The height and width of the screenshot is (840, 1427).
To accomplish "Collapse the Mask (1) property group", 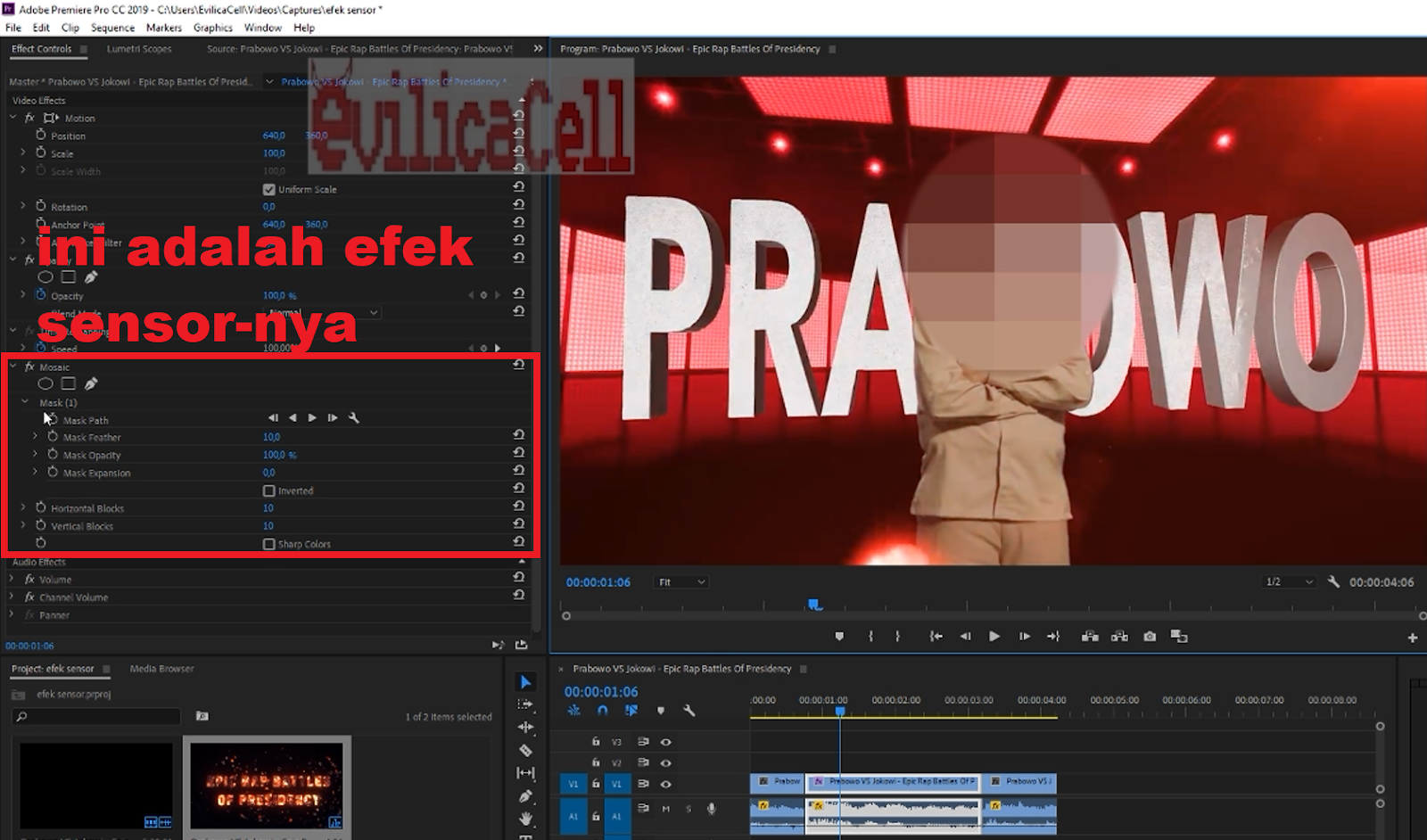I will click(24, 402).
